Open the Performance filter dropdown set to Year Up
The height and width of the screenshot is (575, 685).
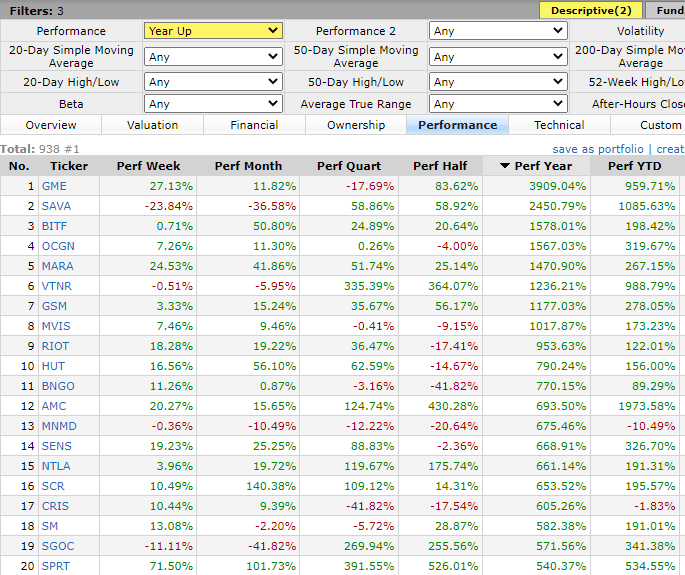coord(213,31)
